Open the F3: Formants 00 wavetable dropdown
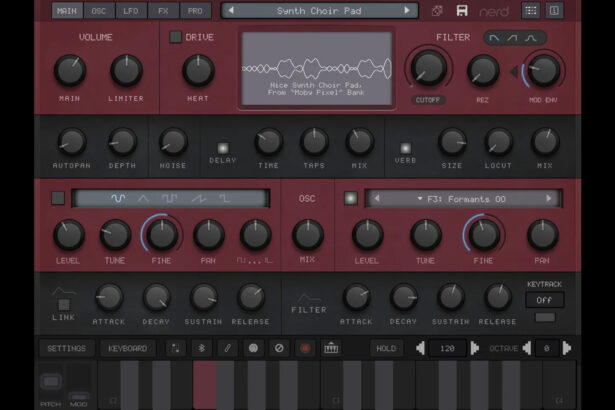 pos(462,199)
